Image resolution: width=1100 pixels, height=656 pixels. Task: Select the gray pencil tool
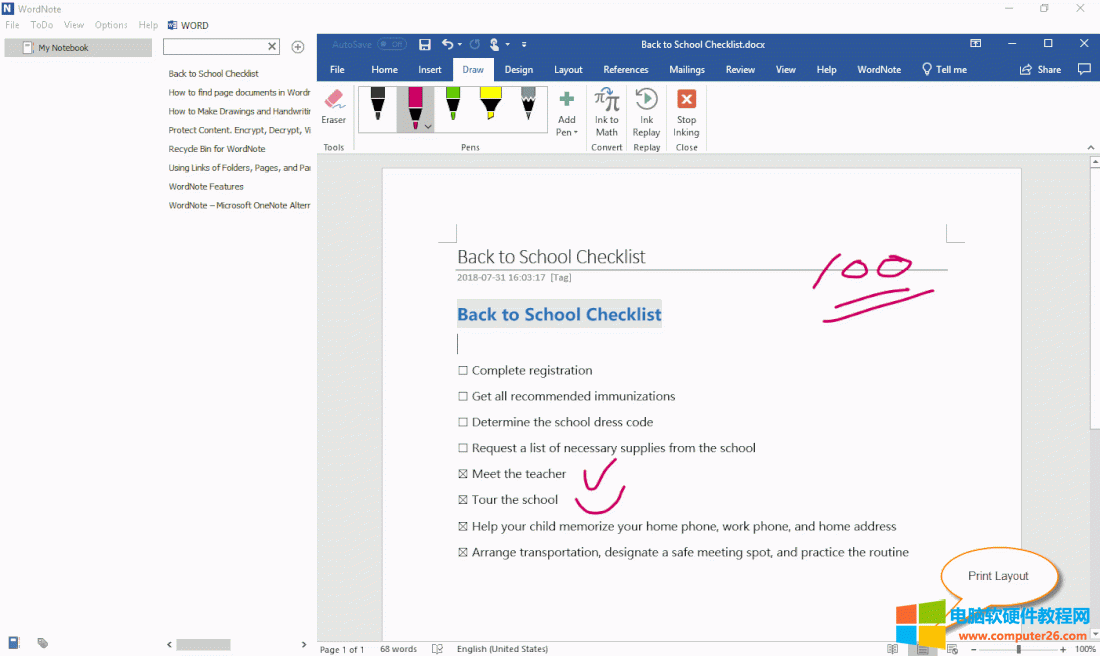click(528, 105)
